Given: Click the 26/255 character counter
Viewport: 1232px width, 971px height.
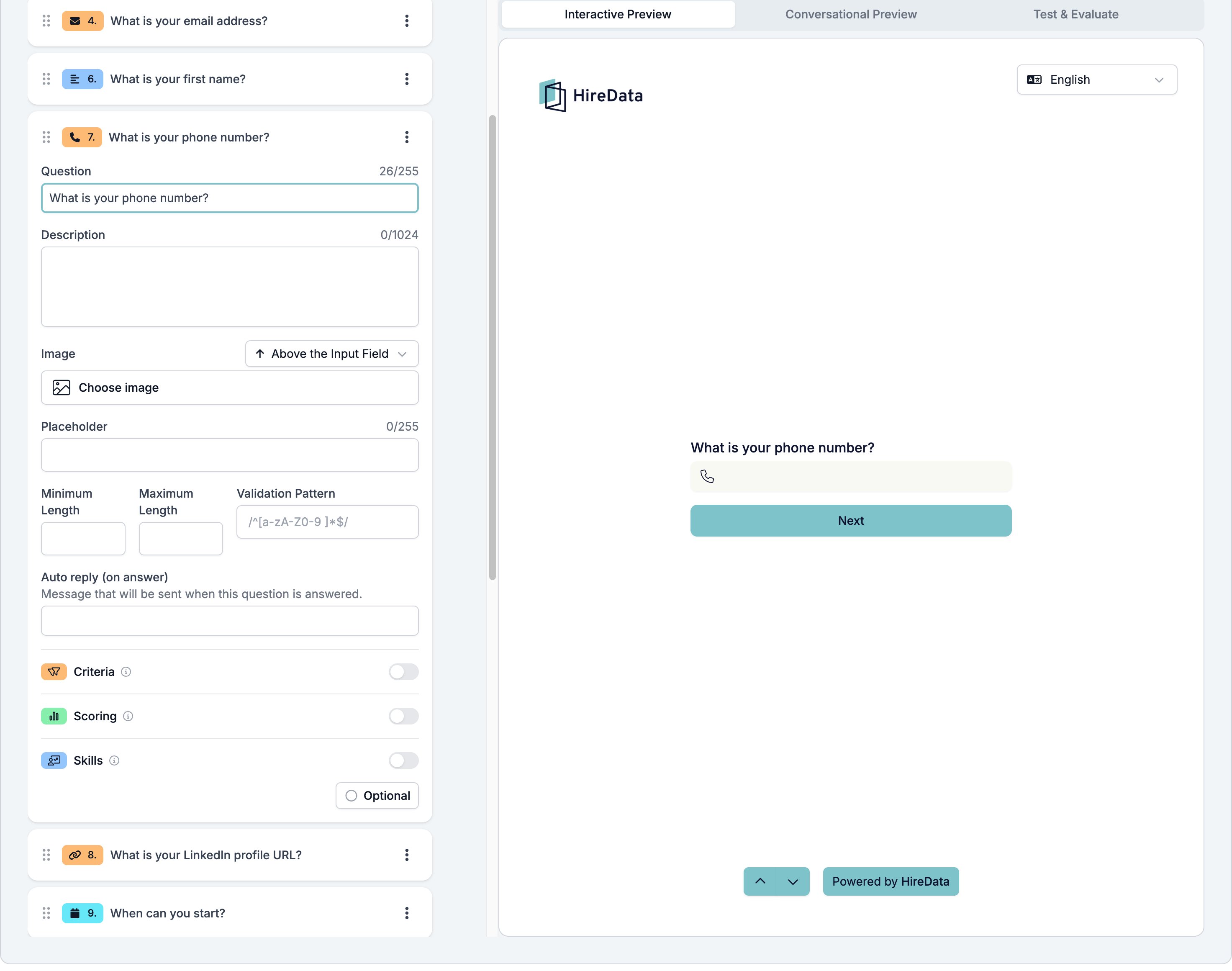Looking at the screenshot, I should (x=398, y=171).
